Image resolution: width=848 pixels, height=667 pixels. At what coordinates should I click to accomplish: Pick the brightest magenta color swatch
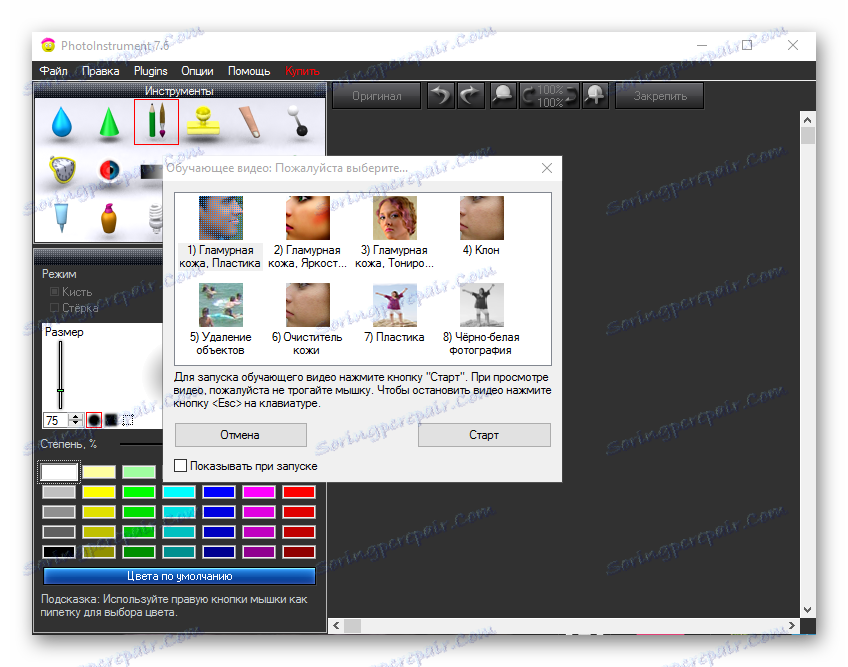tap(259, 492)
